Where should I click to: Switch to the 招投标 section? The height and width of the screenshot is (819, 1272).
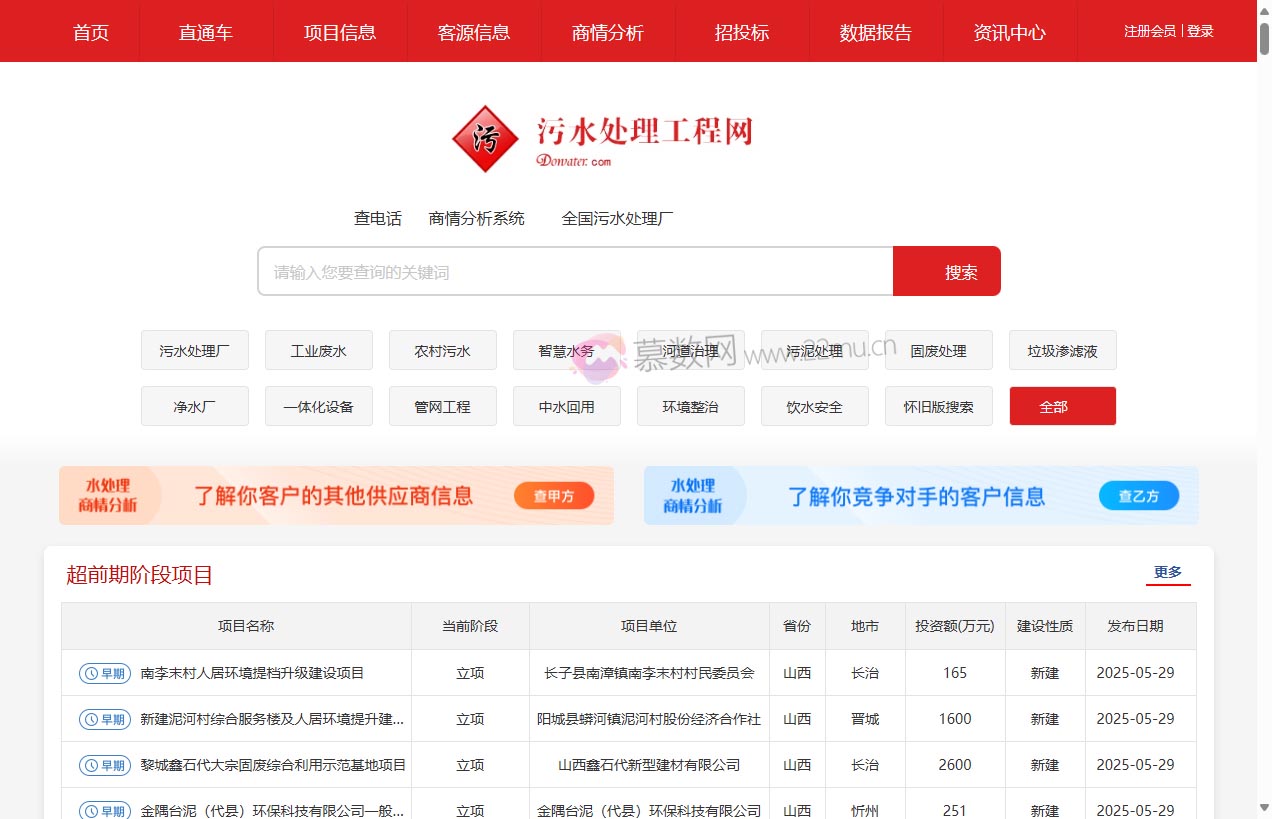[743, 31]
